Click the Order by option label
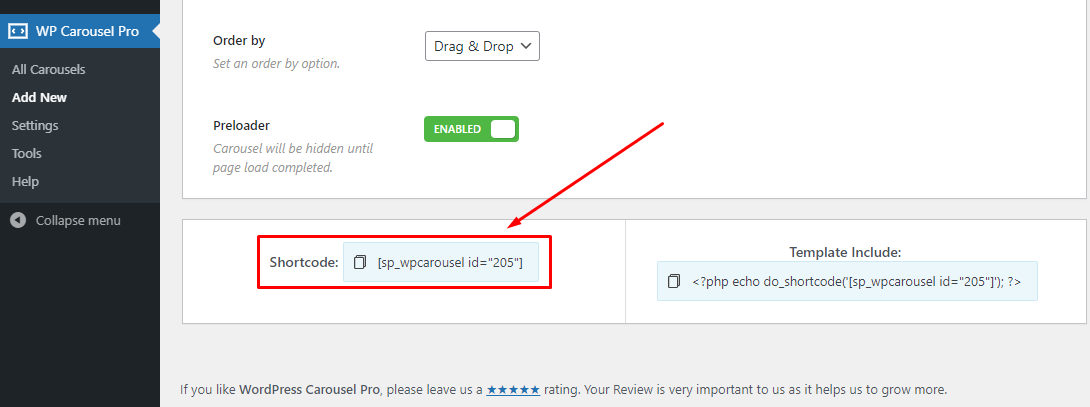This screenshot has width=1090, height=407. (239, 41)
